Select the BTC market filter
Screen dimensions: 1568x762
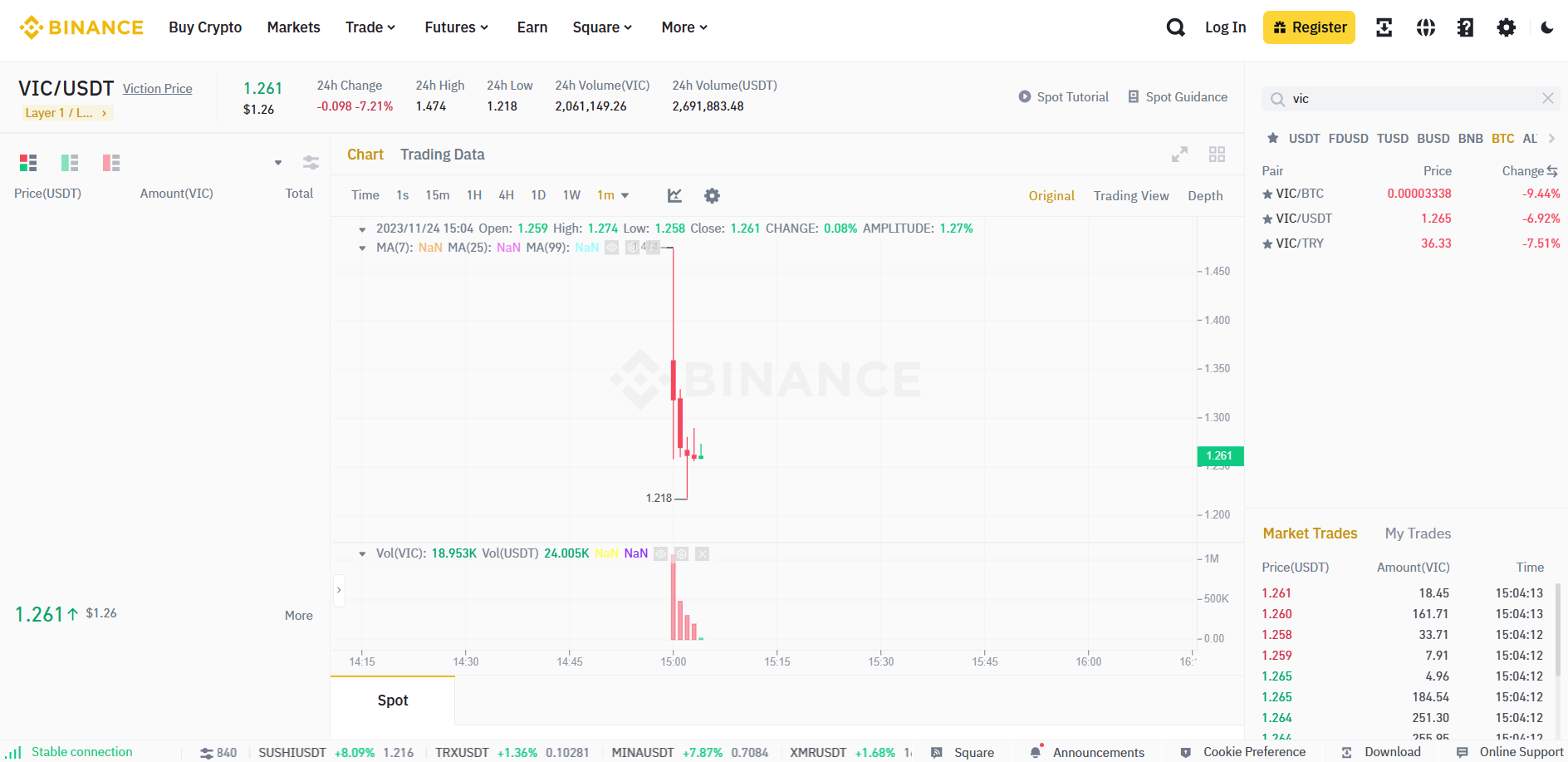tap(1502, 139)
